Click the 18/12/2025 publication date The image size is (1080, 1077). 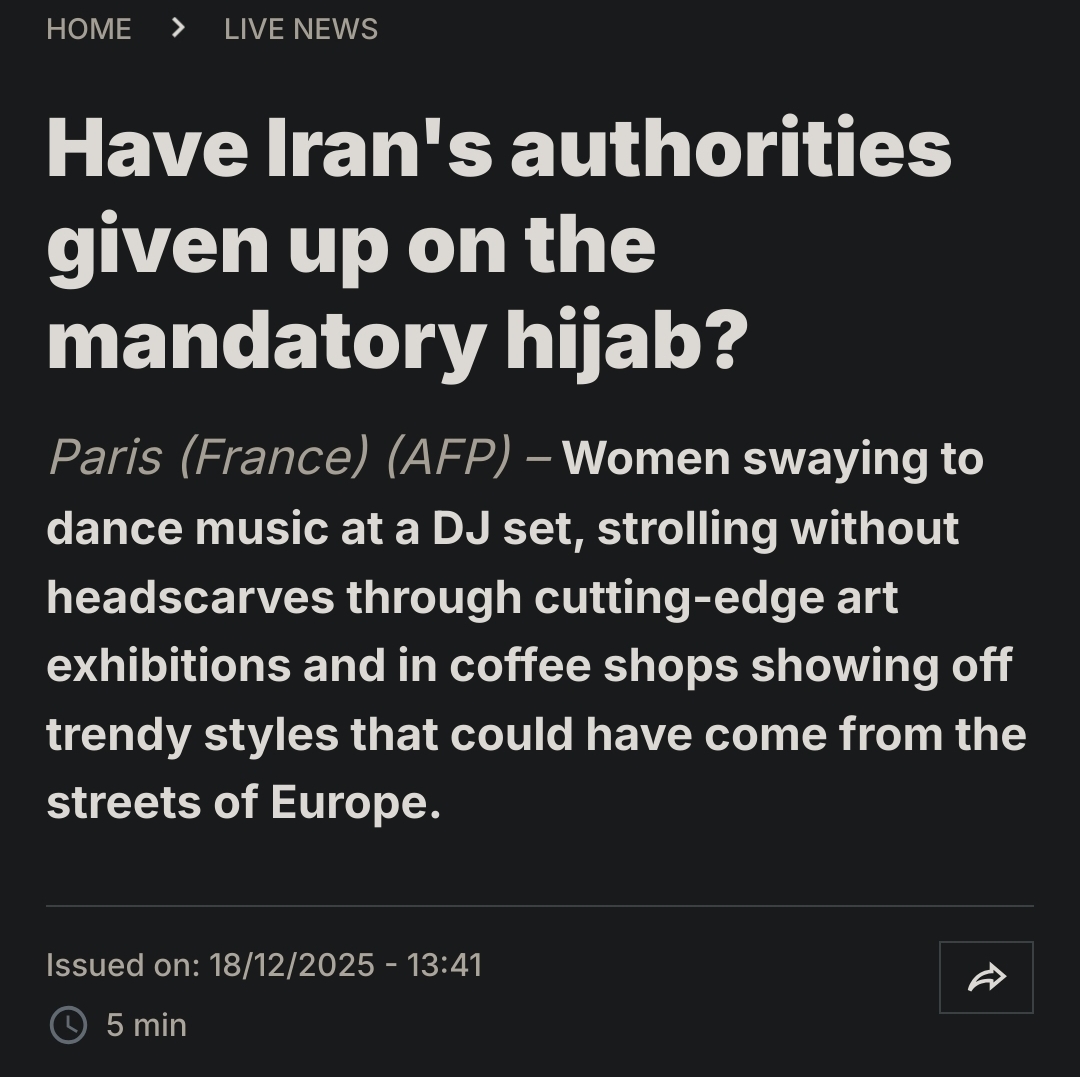coord(292,965)
